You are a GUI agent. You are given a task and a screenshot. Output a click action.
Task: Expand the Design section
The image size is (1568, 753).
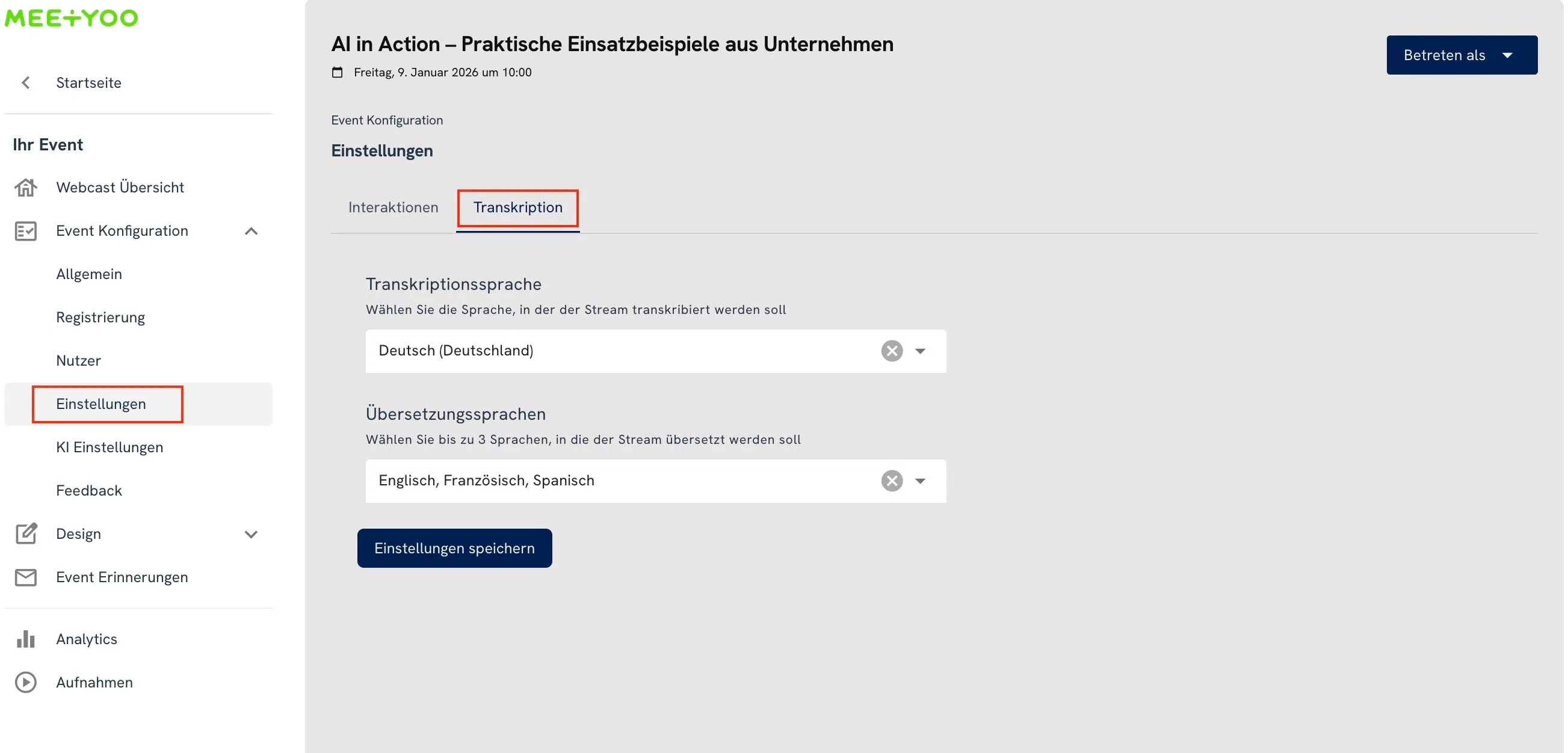pos(252,534)
